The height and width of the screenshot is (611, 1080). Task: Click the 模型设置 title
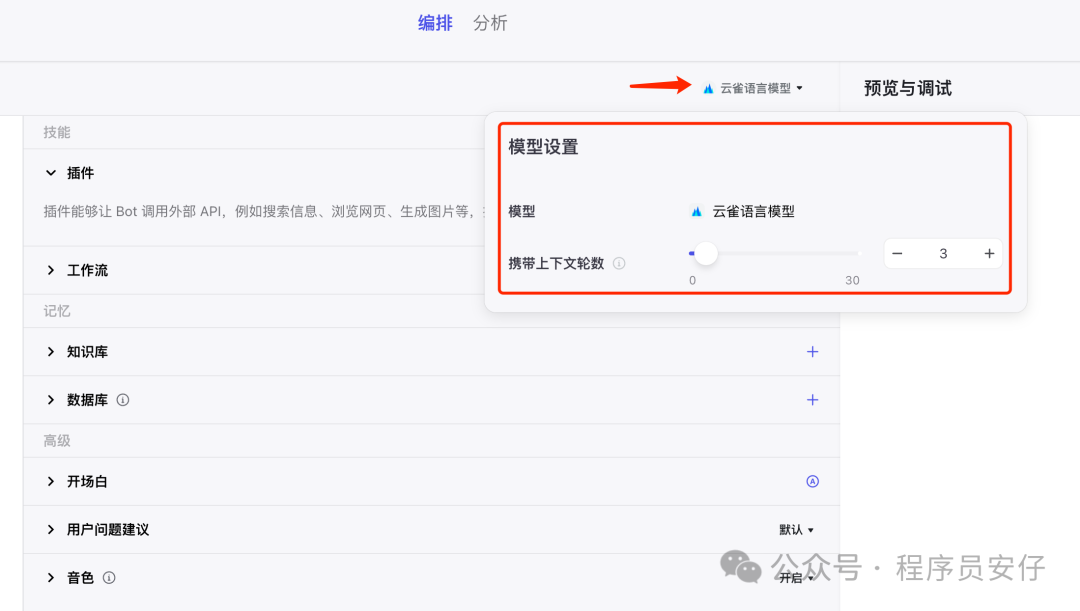pos(543,147)
